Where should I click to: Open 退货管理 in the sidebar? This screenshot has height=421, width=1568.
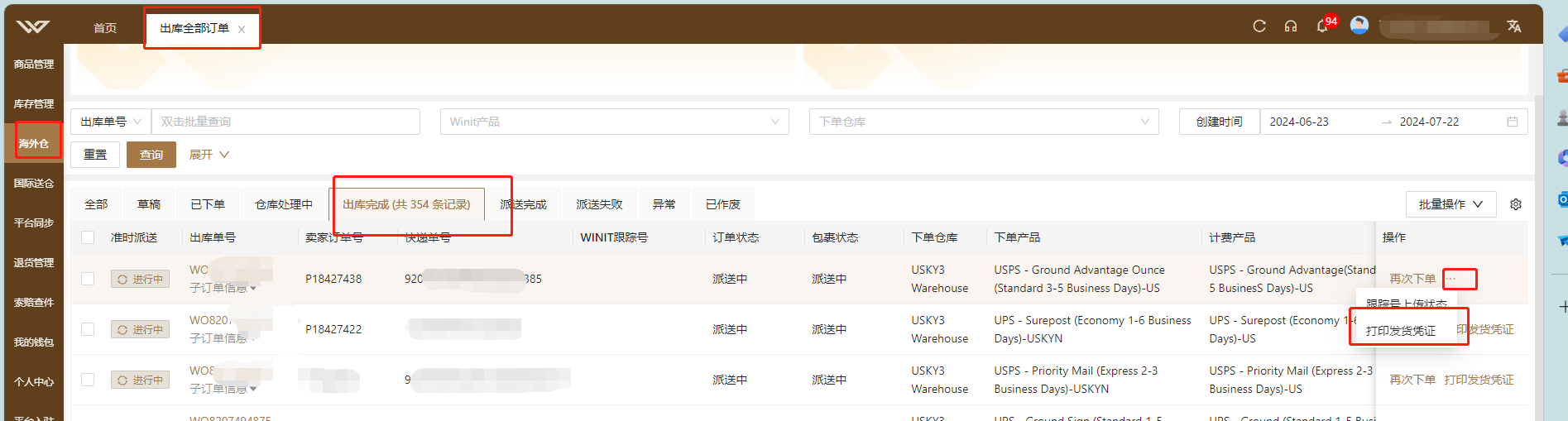click(x=34, y=262)
